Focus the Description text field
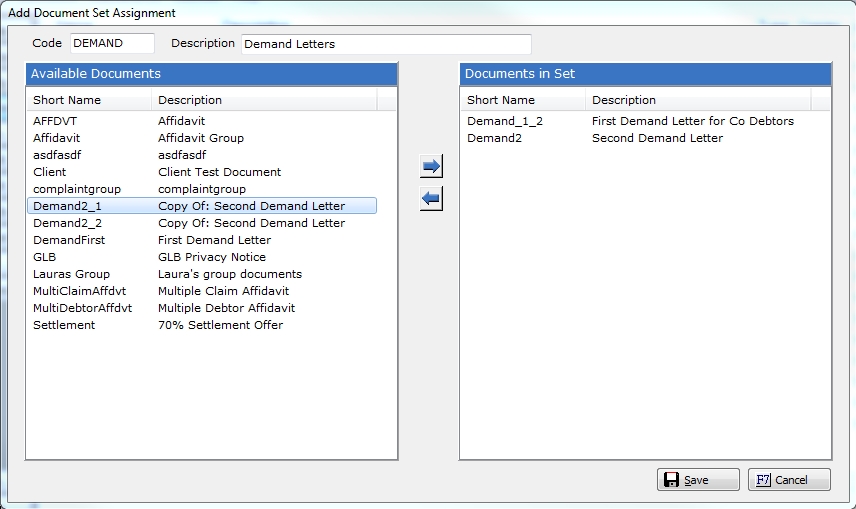 (385, 44)
